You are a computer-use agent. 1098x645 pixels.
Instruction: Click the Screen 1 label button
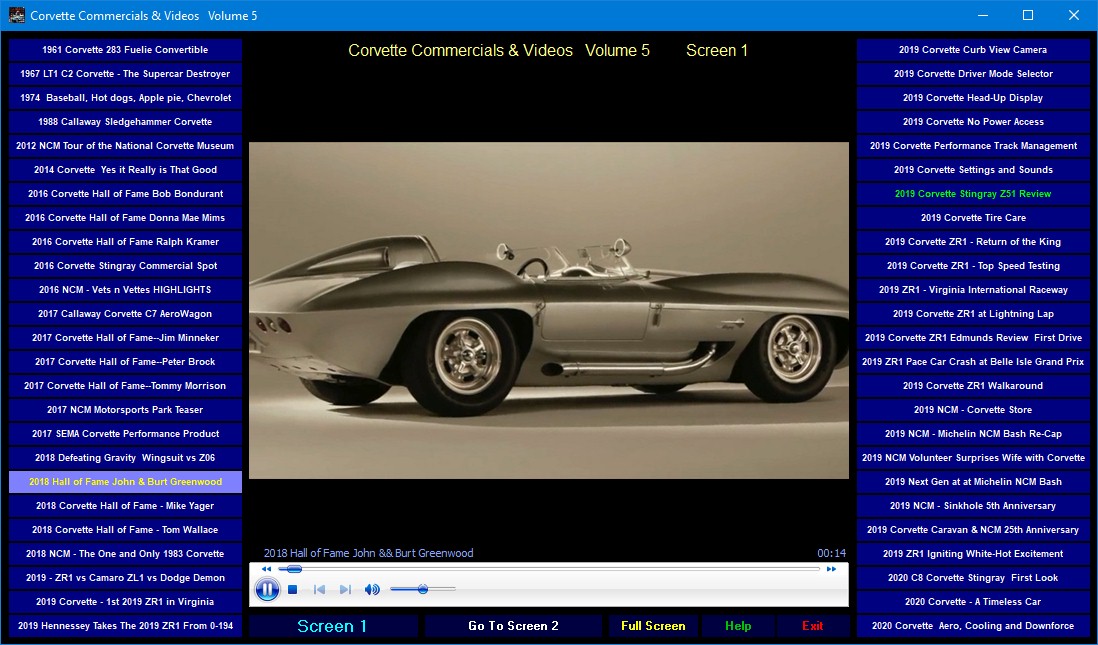[333, 626]
